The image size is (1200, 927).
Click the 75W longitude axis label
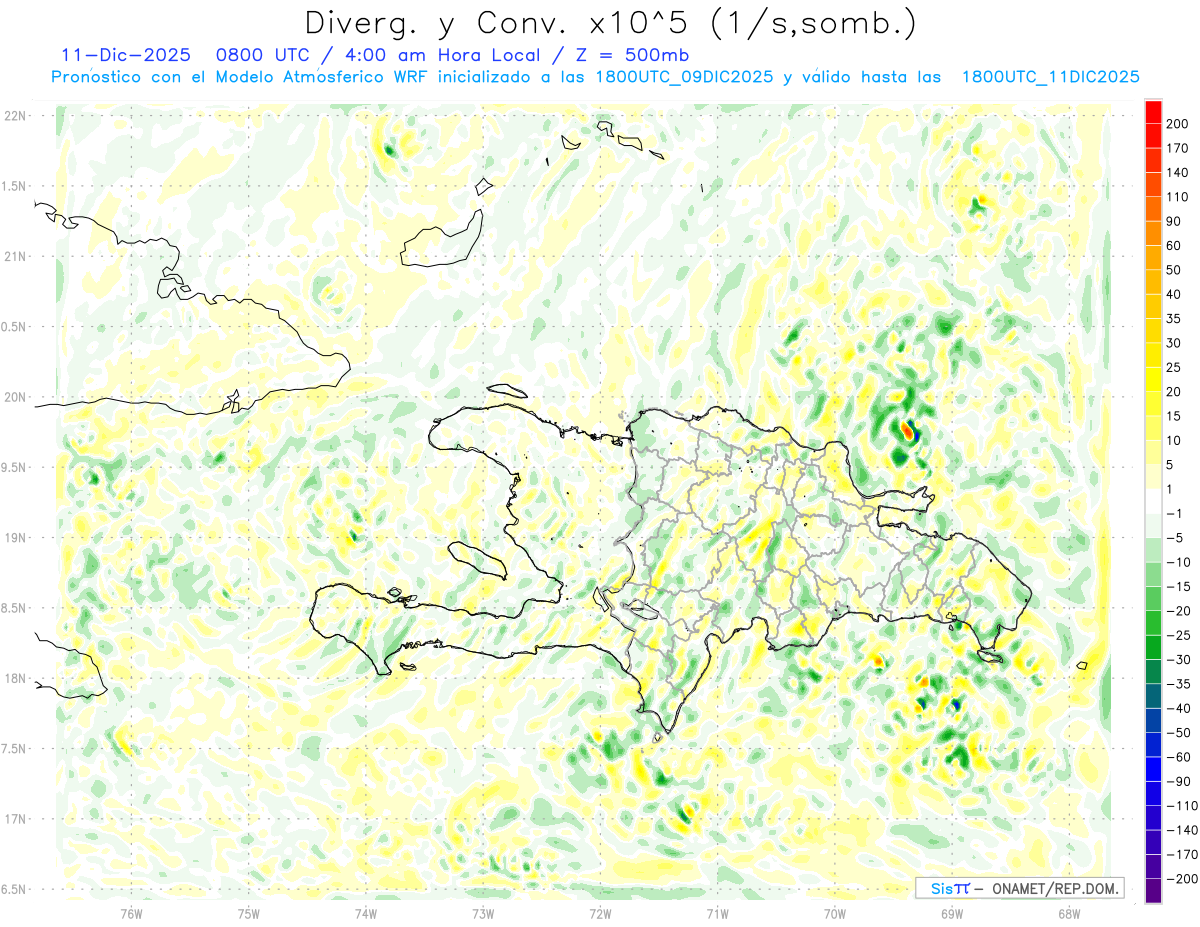click(249, 914)
